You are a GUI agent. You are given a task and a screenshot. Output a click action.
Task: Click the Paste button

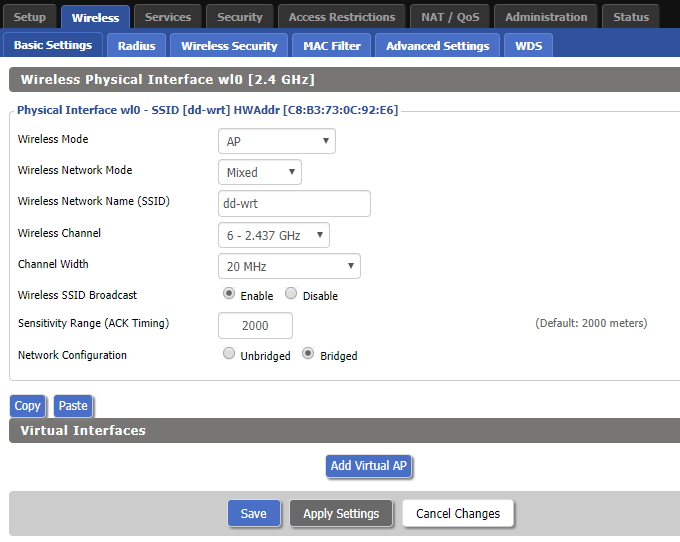[73, 406]
